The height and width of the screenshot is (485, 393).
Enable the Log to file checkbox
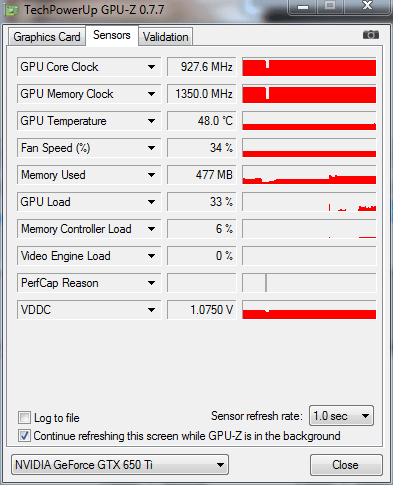click(24, 418)
